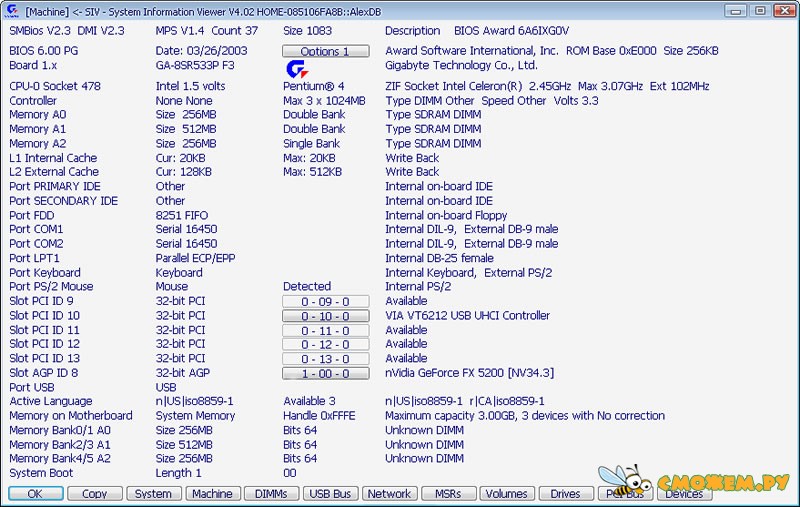Image resolution: width=800 pixels, height=507 pixels.
Task: Click the 'Memory on Motherboard' label
Action: tap(71, 416)
